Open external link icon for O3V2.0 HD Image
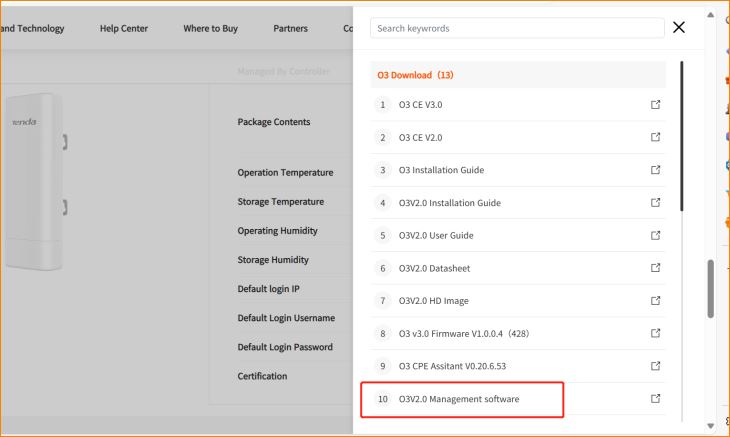The height and width of the screenshot is (437, 730). click(x=656, y=300)
